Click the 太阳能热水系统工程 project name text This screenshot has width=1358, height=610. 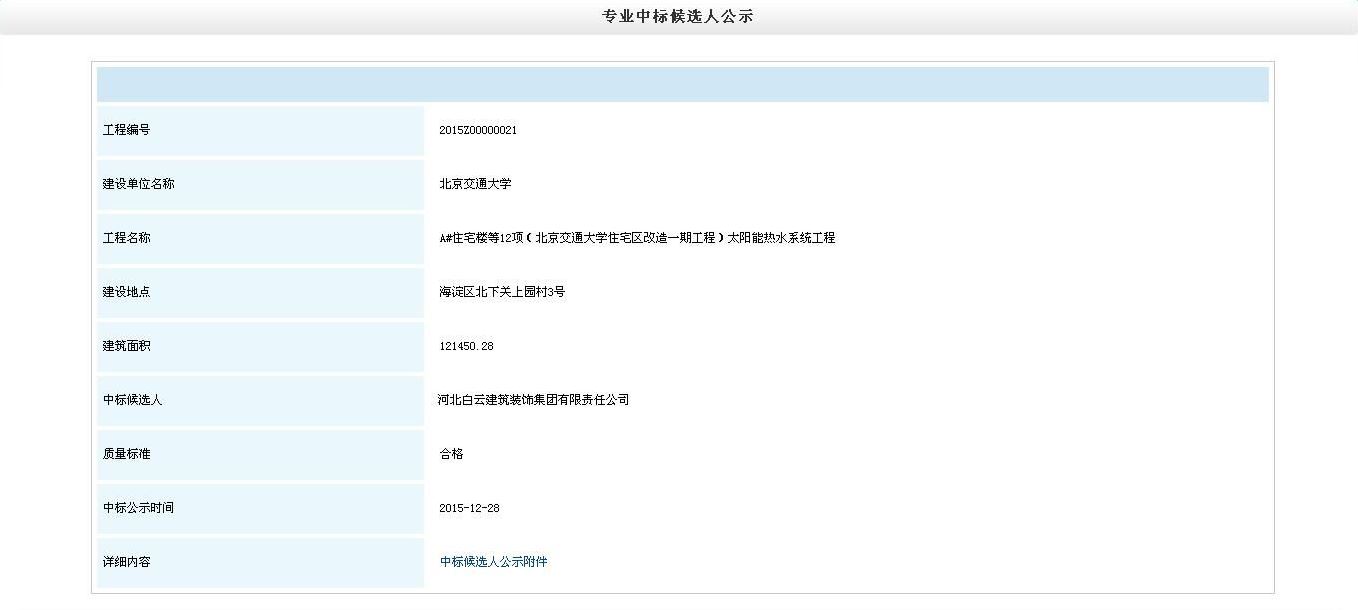[x=780, y=238]
